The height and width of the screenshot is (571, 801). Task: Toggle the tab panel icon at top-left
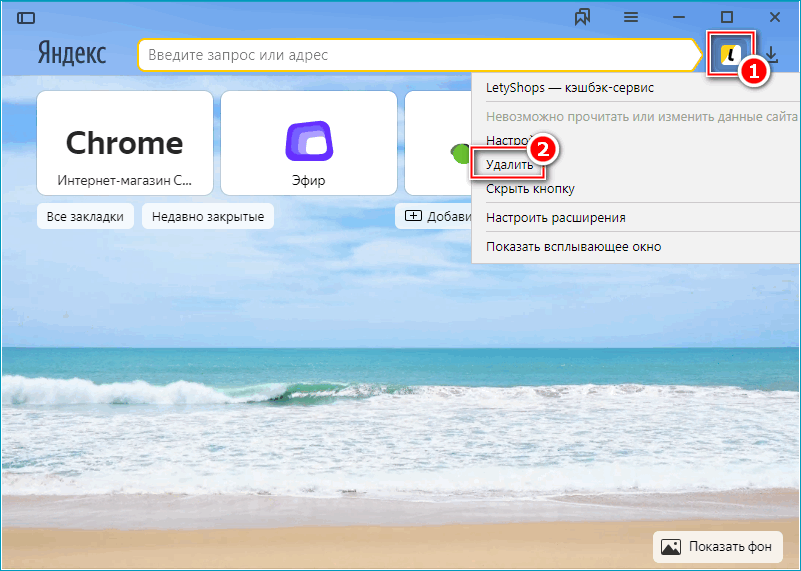point(26,17)
